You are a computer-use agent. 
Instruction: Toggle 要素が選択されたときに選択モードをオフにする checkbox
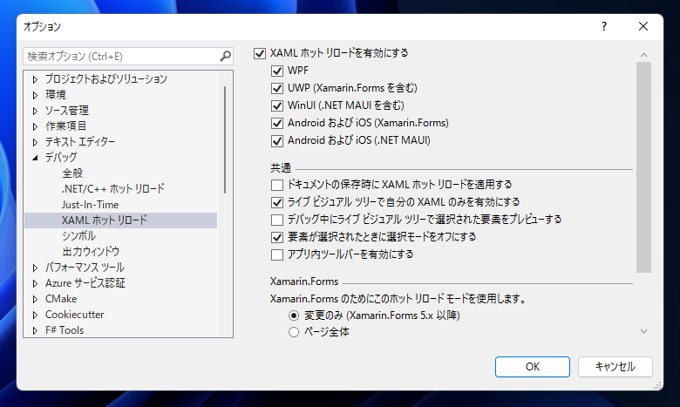click(x=277, y=237)
